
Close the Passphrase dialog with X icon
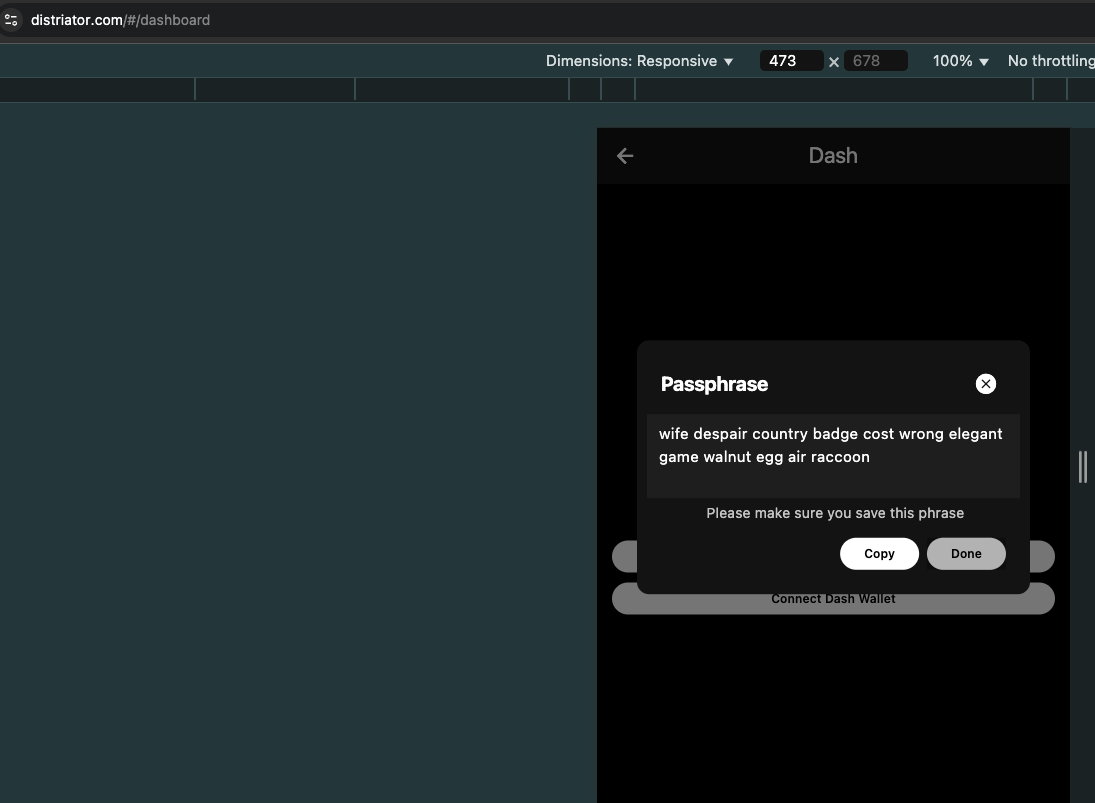click(x=985, y=384)
